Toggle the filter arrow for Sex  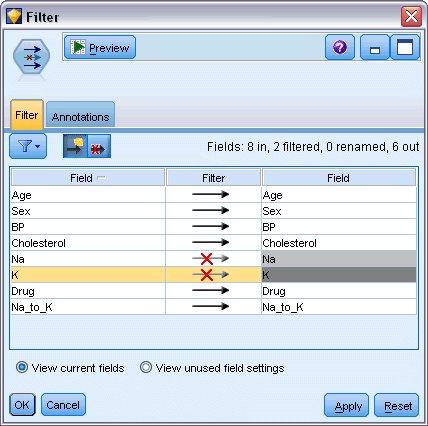(x=210, y=210)
